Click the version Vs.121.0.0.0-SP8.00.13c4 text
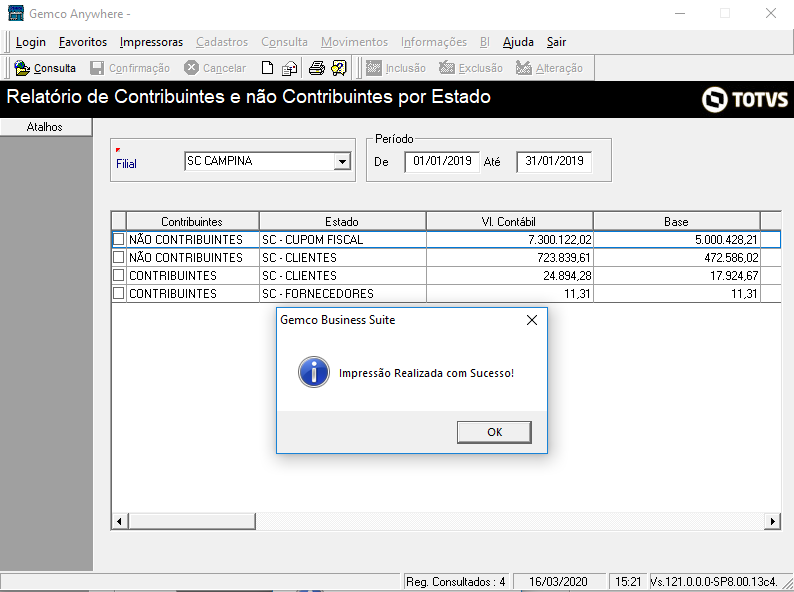 pos(713,581)
